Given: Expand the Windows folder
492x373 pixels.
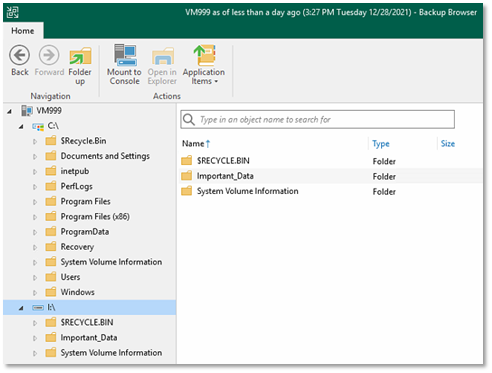Looking at the screenshot, I should (x=35, y=293).
